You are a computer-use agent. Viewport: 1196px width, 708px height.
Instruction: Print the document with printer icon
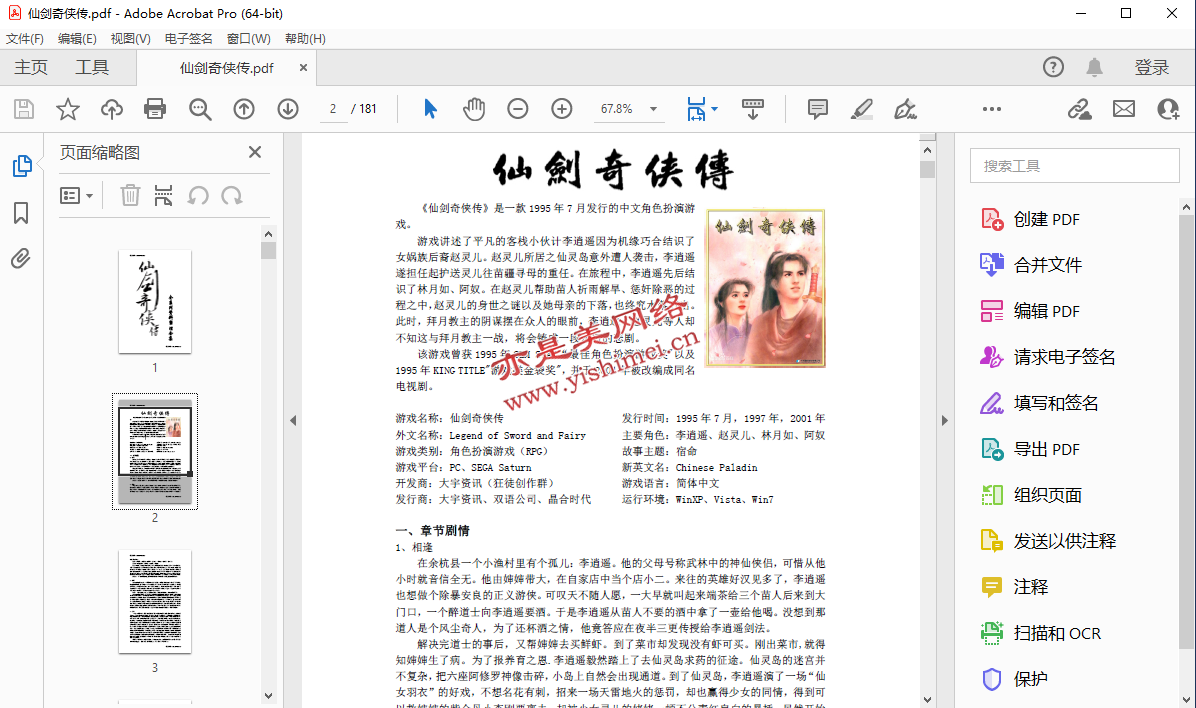155,109
